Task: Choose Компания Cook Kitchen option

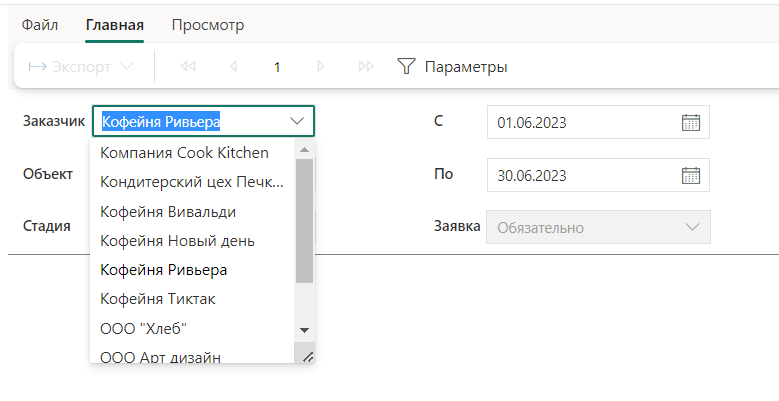Action: click(x=184, y=153)
